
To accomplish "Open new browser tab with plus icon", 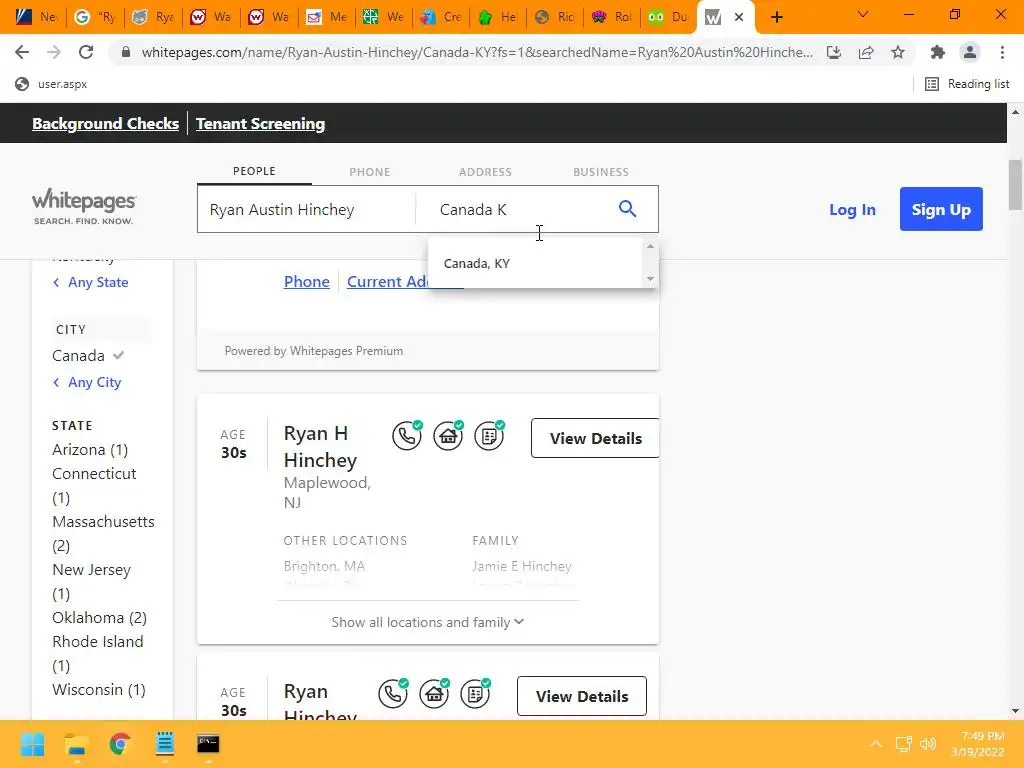I will 776,17.
